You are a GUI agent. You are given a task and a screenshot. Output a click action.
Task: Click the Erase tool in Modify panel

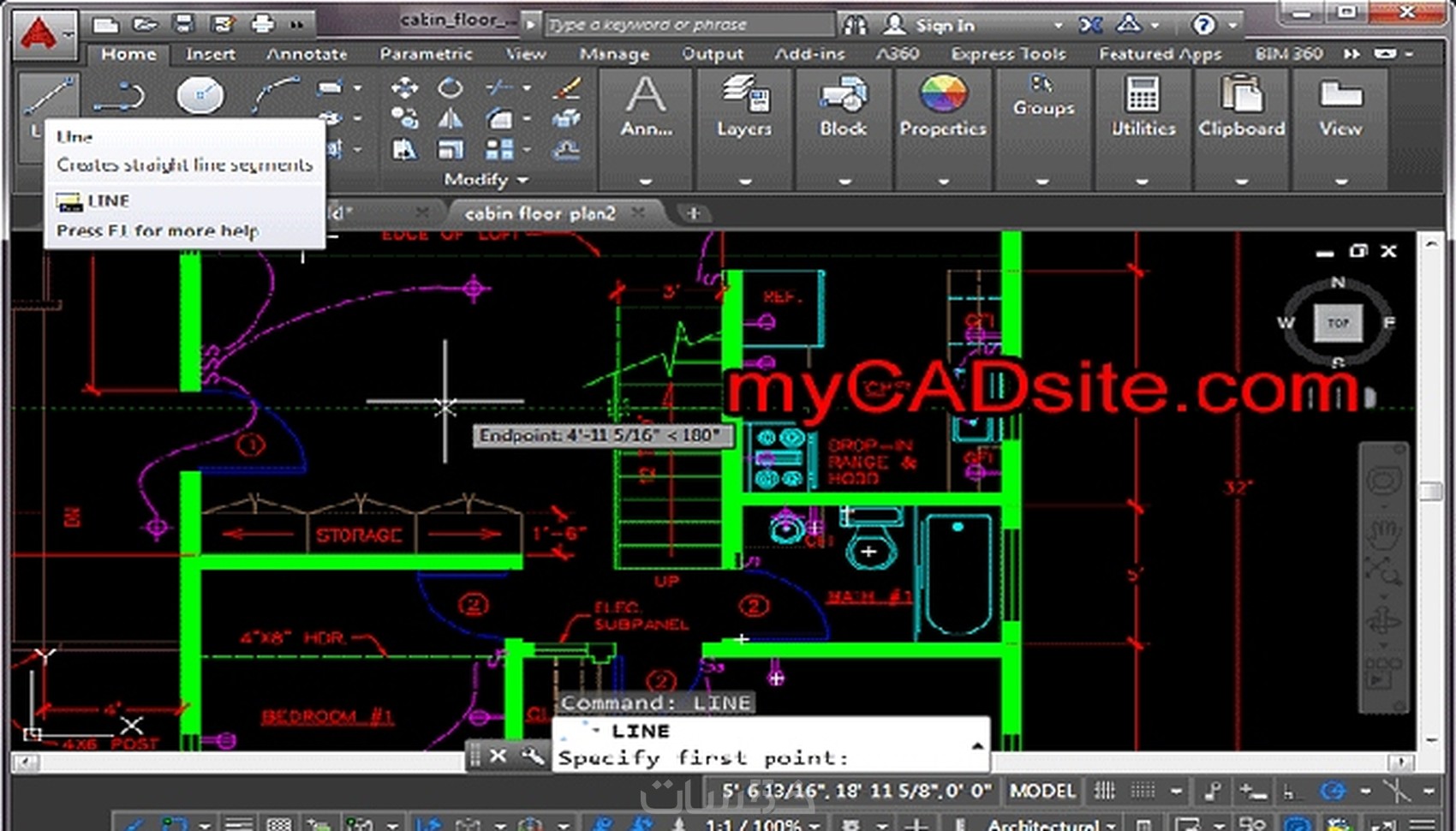point(567,87)
